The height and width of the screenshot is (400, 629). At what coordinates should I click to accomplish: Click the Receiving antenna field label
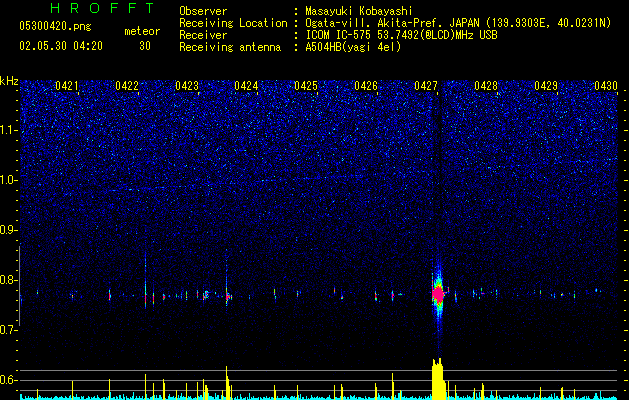pos(230,47)
